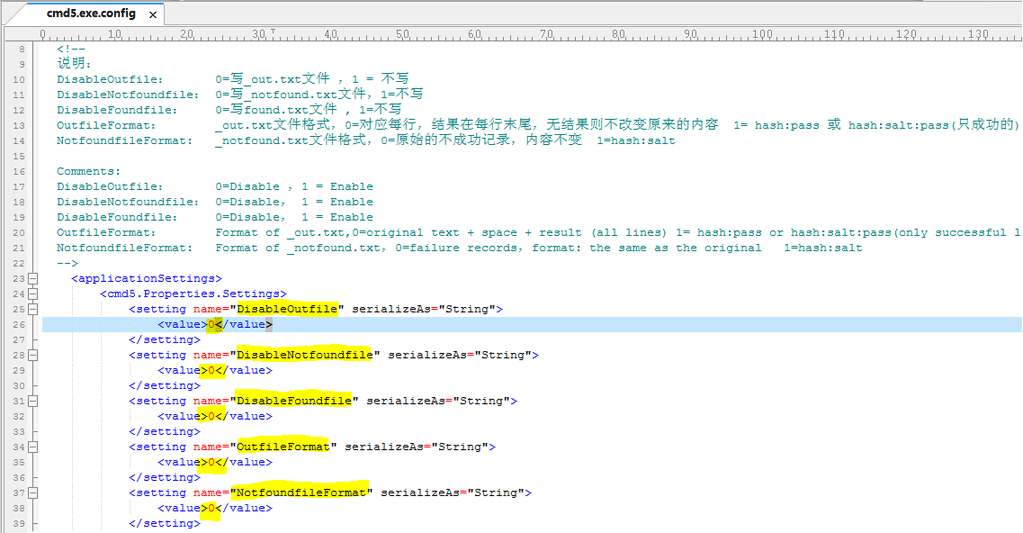This screenshot has width=1023, height=533.
Task: Click the highlighted OutfileFormat name
Action: (x=282, y=447)
